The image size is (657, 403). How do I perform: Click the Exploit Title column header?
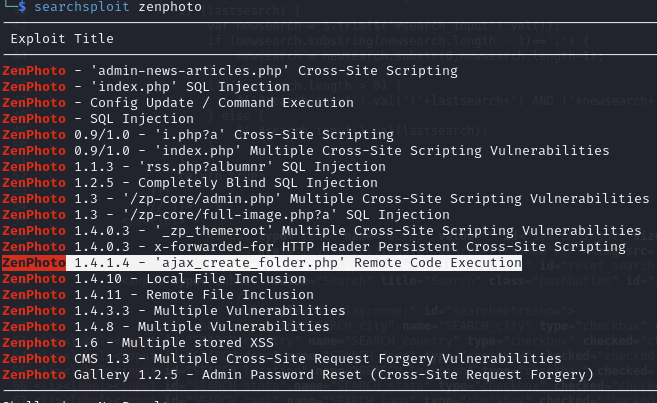click(x=62, y=40)
